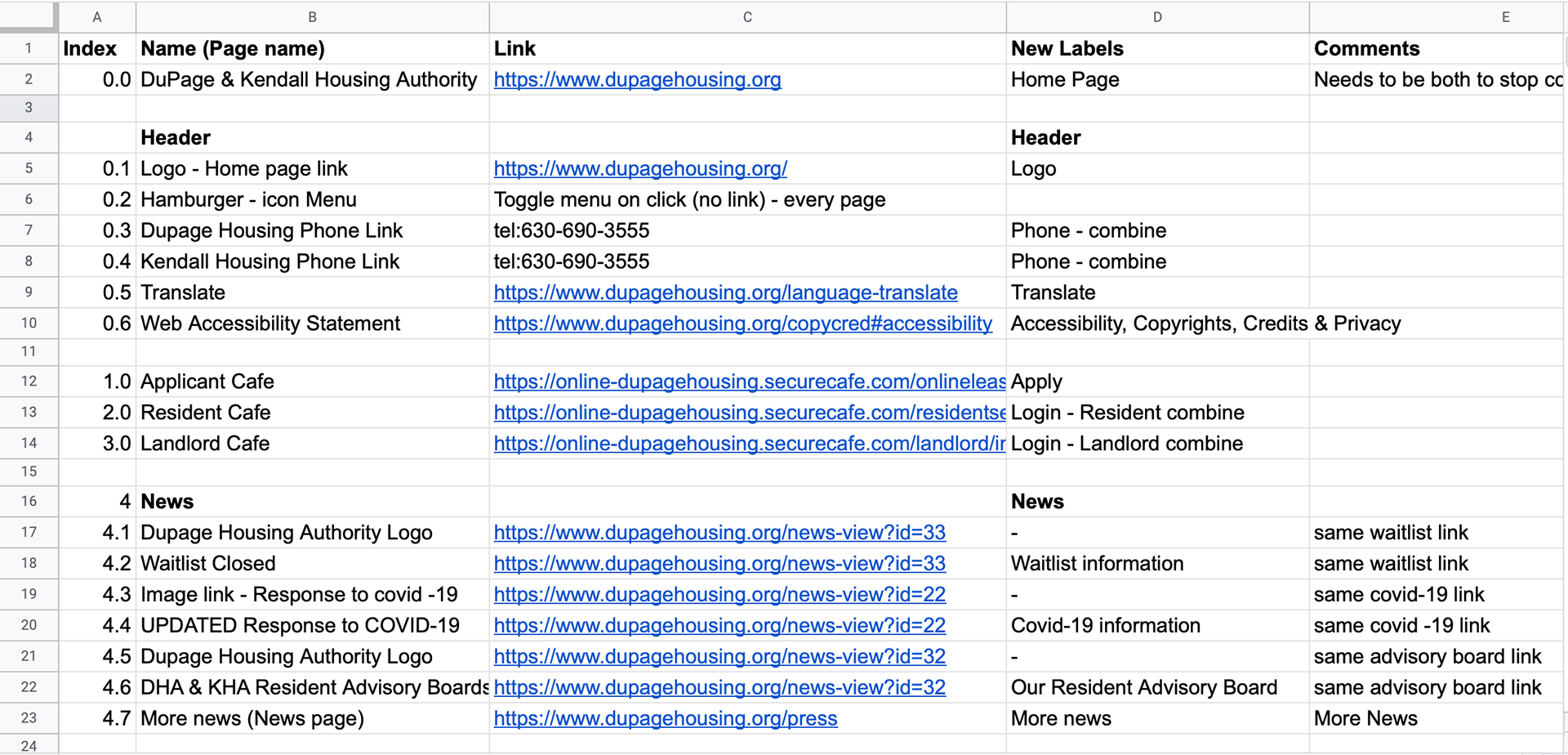The width and height of the screenshot is (1568, 755).
Task: Select row 11 header
Action: [x=29, y=352]
